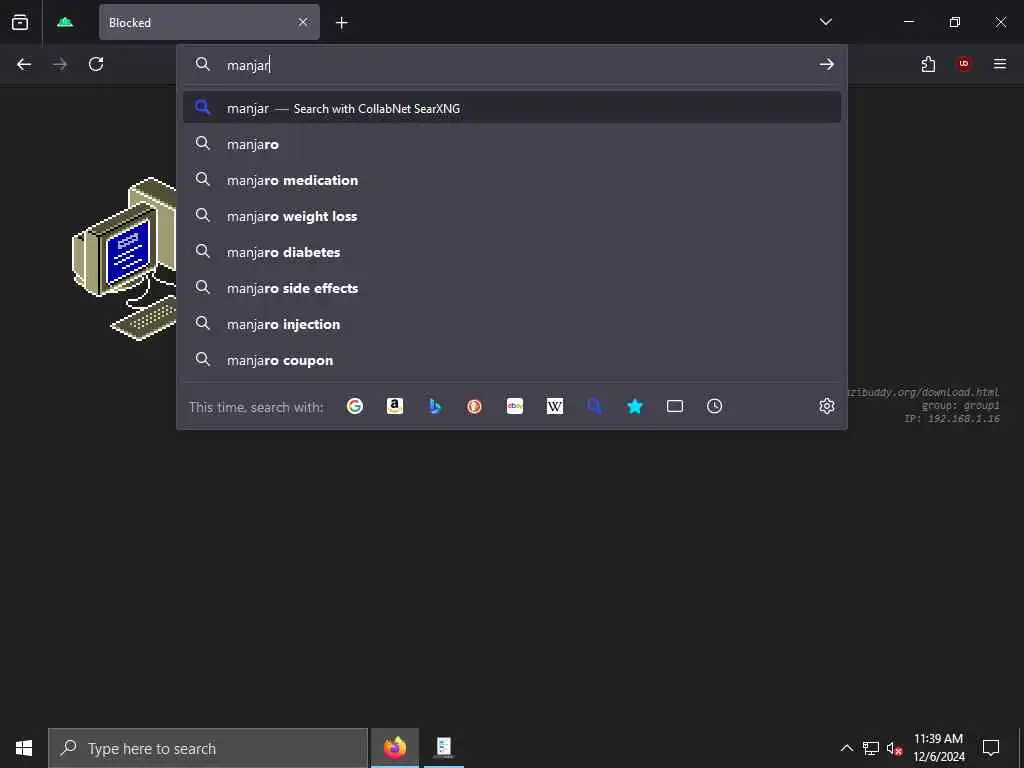Close the Blocked tab
Image resolution: width=1024 pixels, height=768 pixels.
click(x=303, y=22)
